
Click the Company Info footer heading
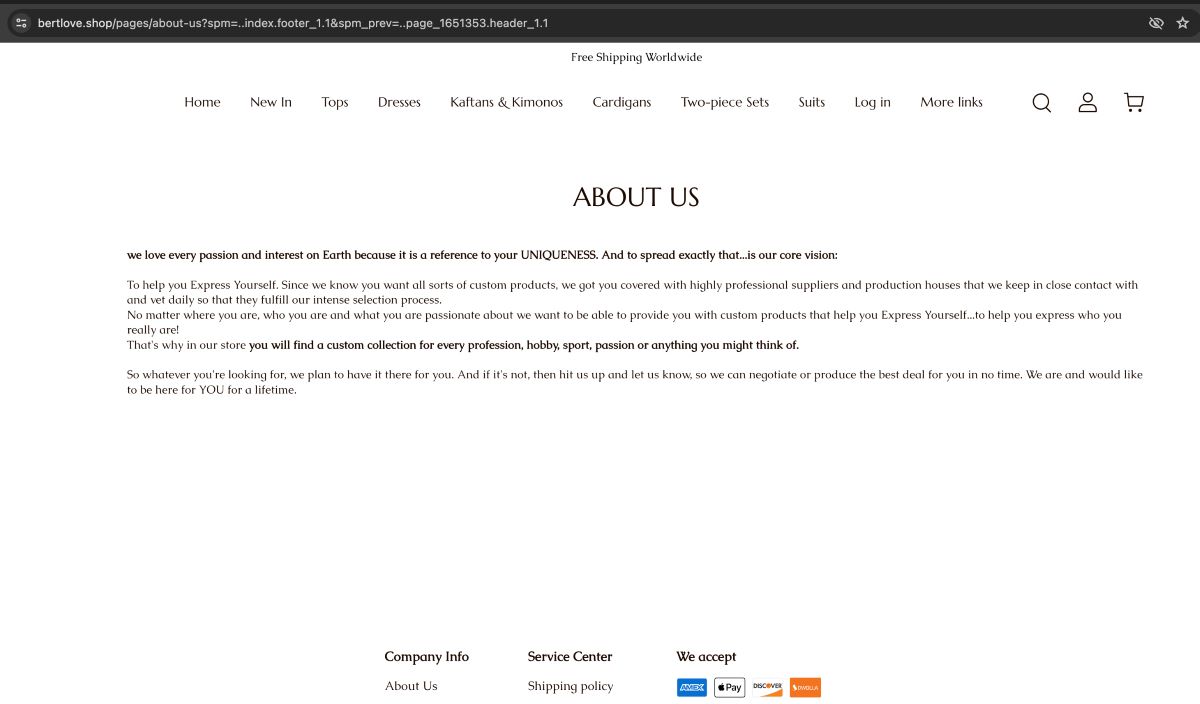click(427, 657)
